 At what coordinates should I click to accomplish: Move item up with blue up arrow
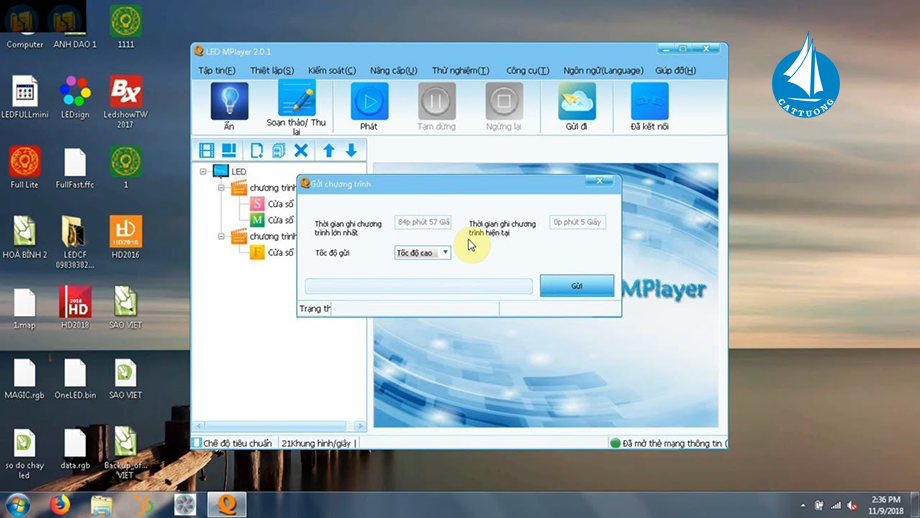pyautogui.click(x=329, y=150)
